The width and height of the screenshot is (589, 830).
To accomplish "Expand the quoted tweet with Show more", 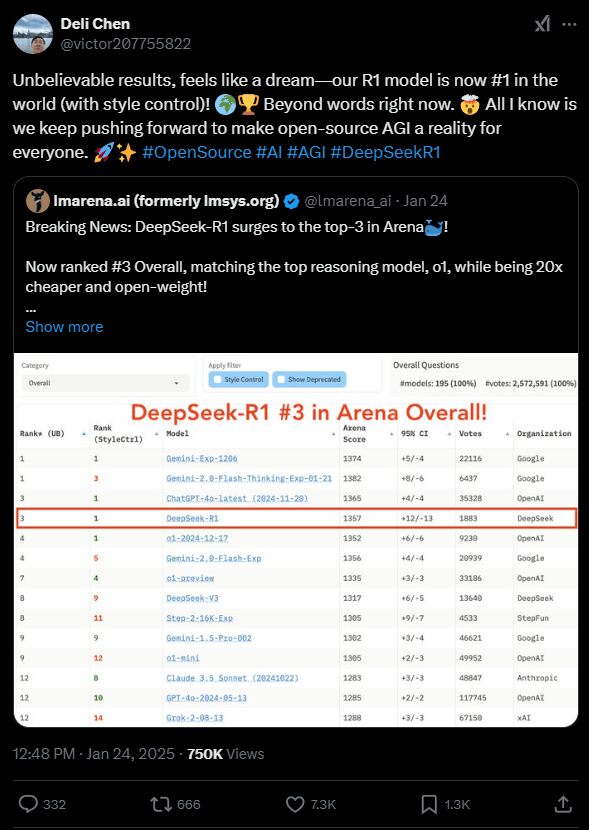I will pyautogui.click(x=64, y=326).
